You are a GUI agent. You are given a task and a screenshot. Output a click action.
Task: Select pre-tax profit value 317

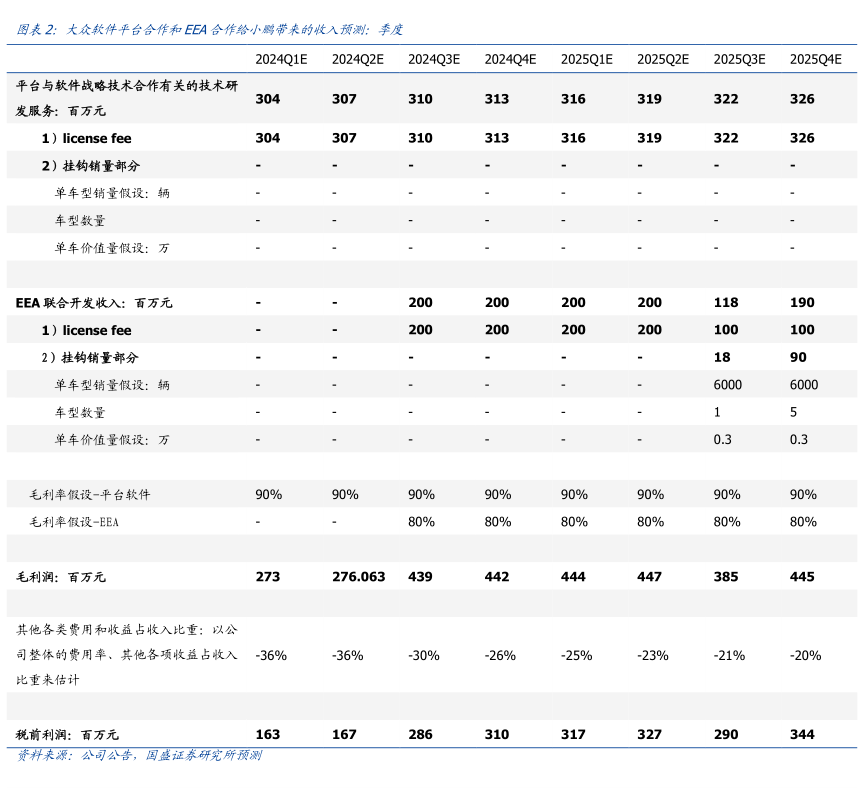tap(573, 735)
